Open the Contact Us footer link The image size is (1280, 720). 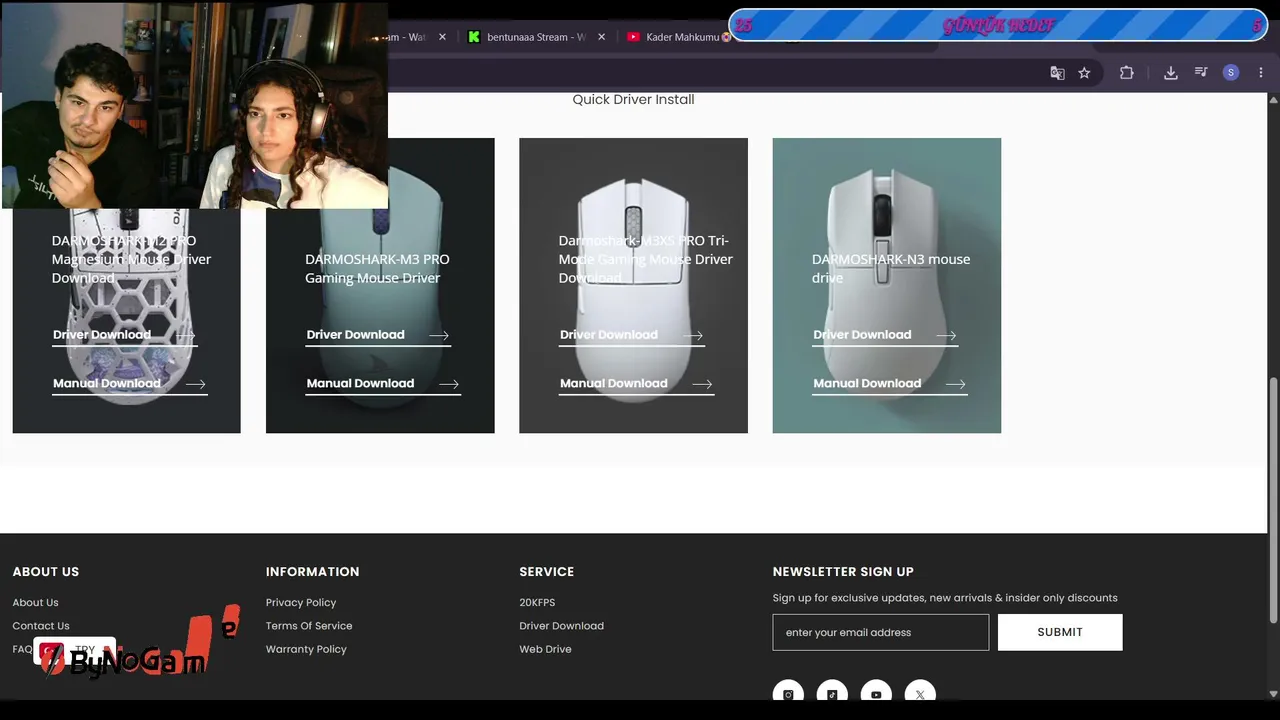[41, 626]
